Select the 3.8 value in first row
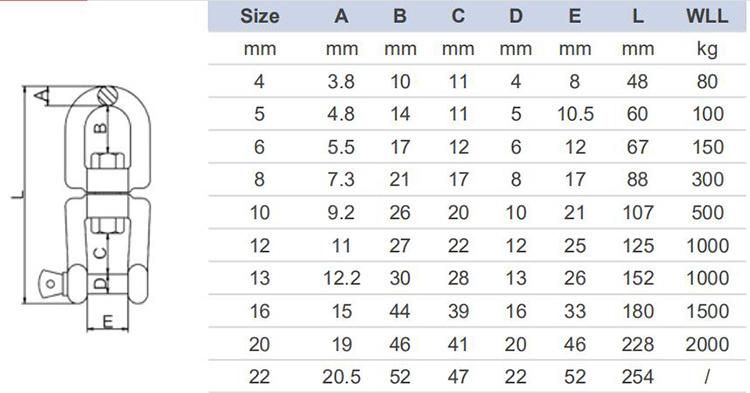This screenshot has height=393, width=750. (x=341, y=82)
